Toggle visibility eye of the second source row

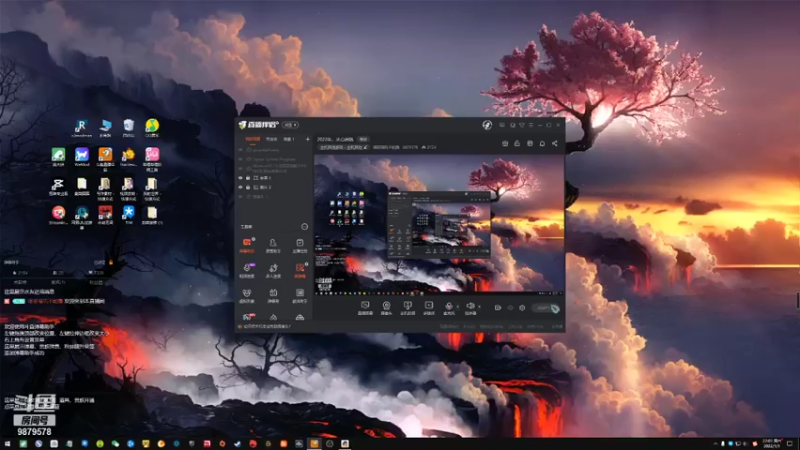[240, 159]
